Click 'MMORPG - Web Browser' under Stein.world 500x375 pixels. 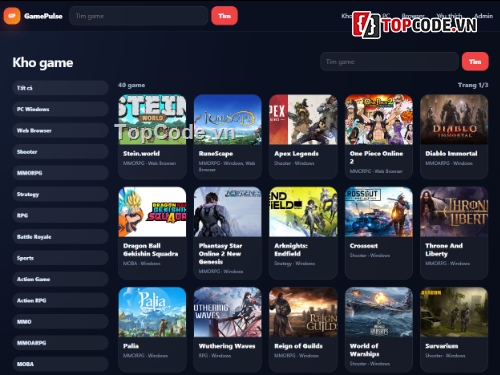(150, 163)
